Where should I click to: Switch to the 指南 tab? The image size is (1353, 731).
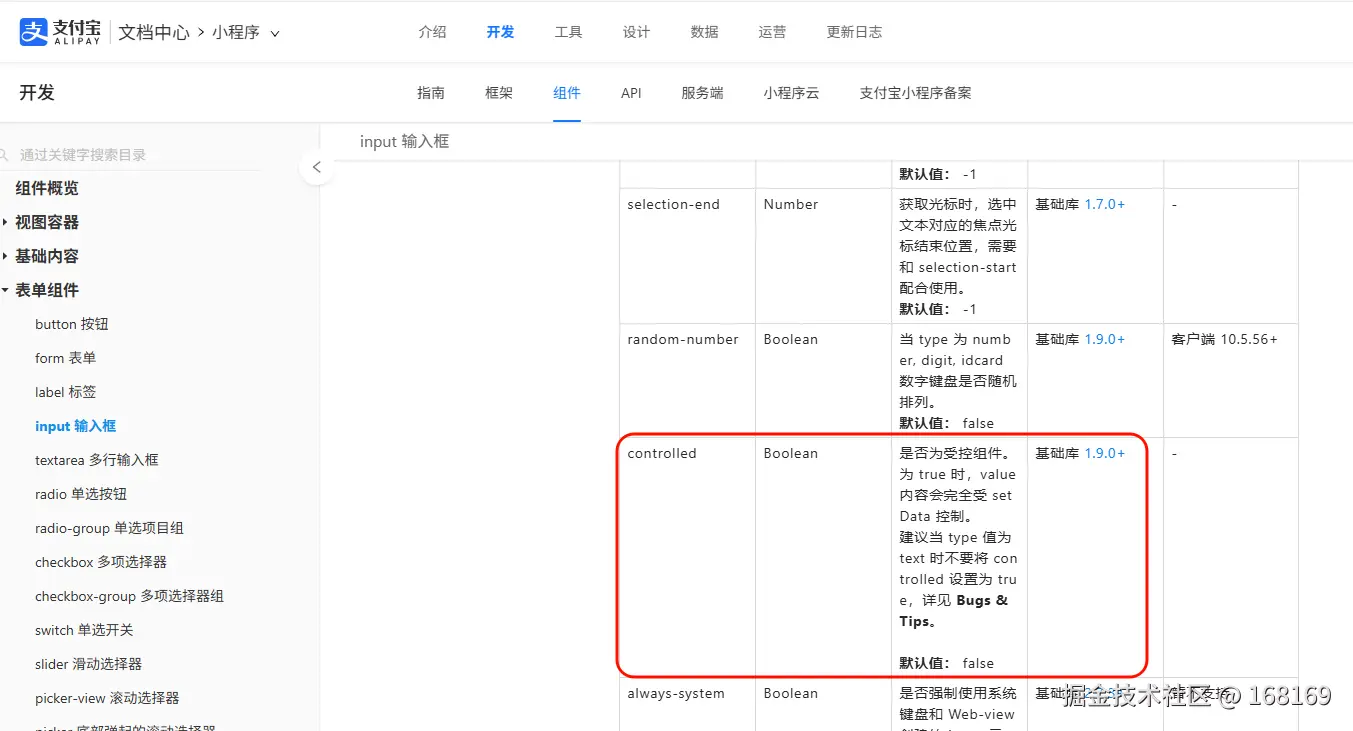(x=431, y=93)
